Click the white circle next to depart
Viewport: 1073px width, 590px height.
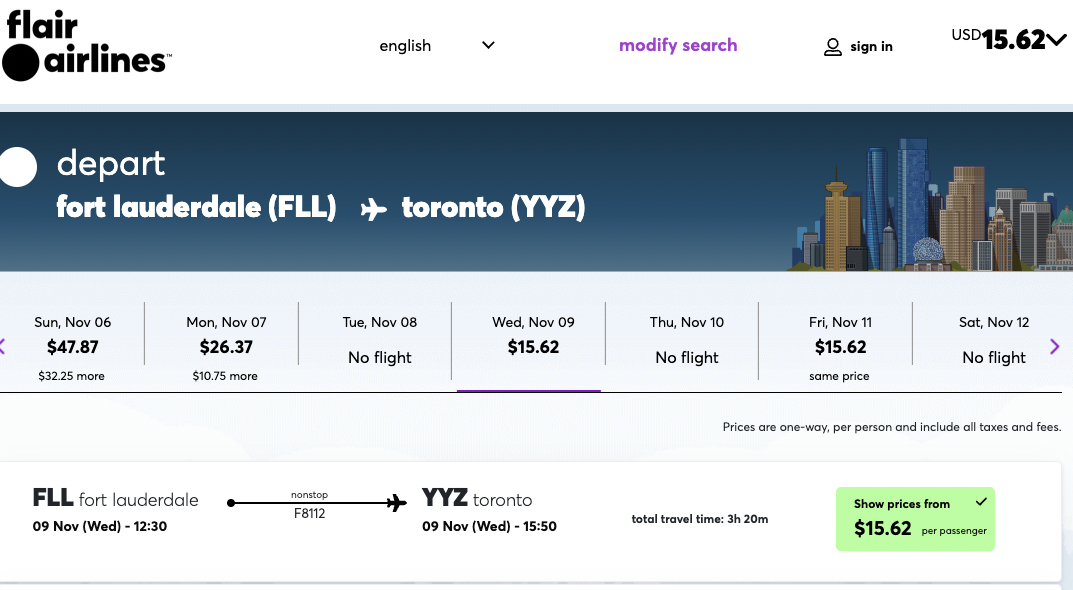[x=17, y=167]
